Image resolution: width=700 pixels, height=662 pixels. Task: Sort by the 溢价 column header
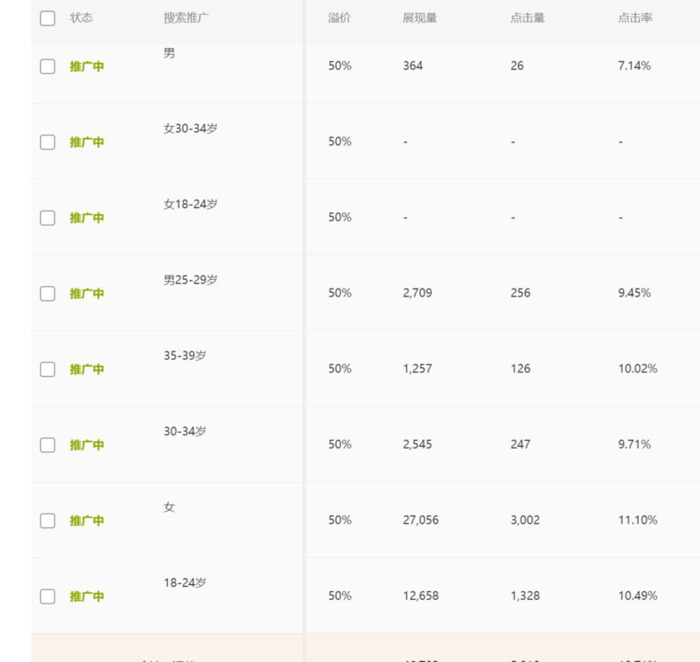[339, 18]
